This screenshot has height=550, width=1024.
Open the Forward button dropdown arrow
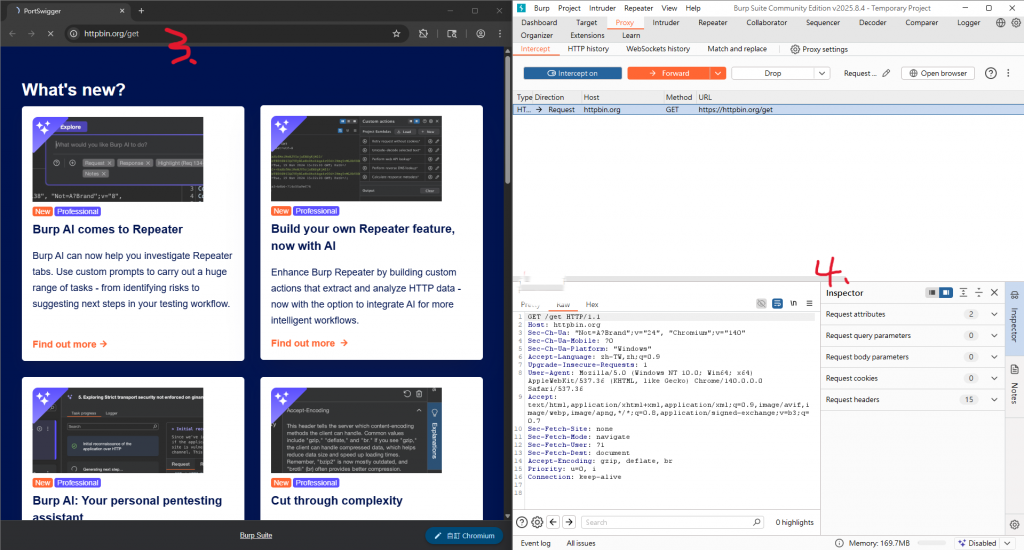click(x=718, y=73)
